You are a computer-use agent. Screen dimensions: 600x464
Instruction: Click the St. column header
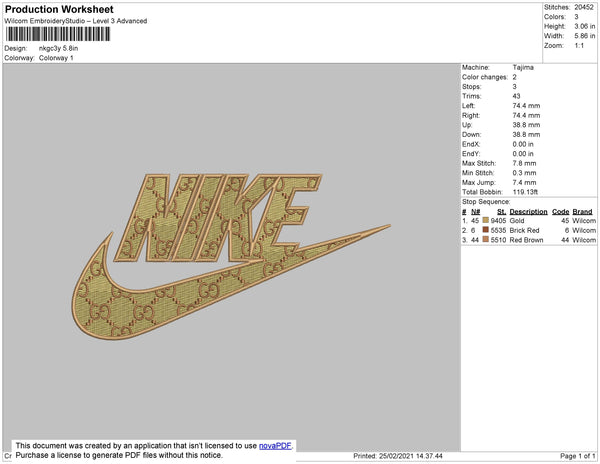click(501, 212)
